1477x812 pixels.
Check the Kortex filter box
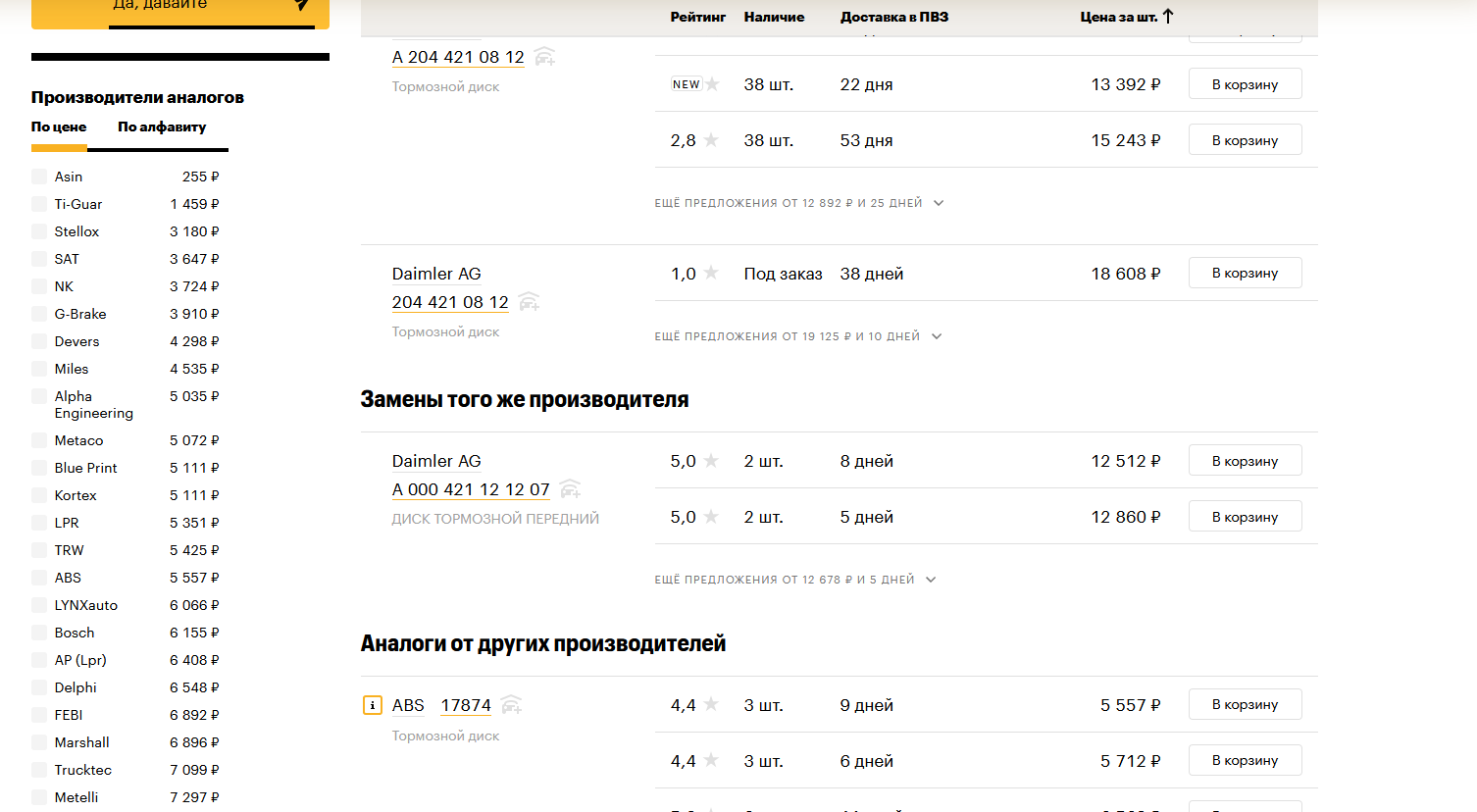pyautogui.click(x=39, y=495)
